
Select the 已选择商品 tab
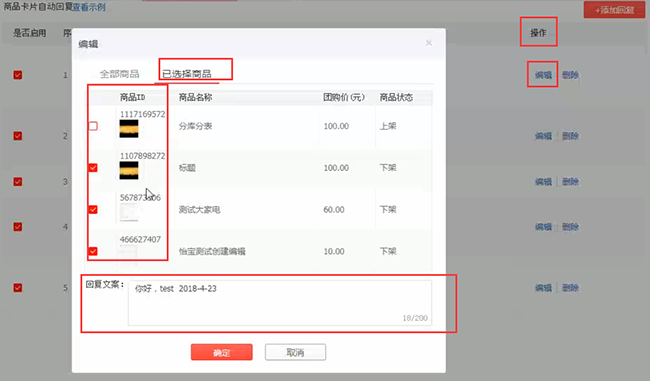(x=187, y=74)
